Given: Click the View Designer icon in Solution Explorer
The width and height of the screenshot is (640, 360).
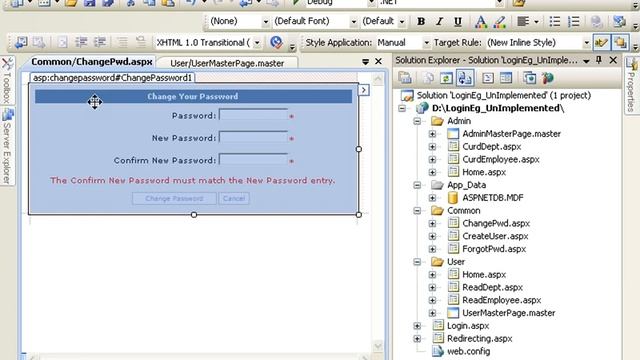Looking at the screenshot, I should [506, 78].
